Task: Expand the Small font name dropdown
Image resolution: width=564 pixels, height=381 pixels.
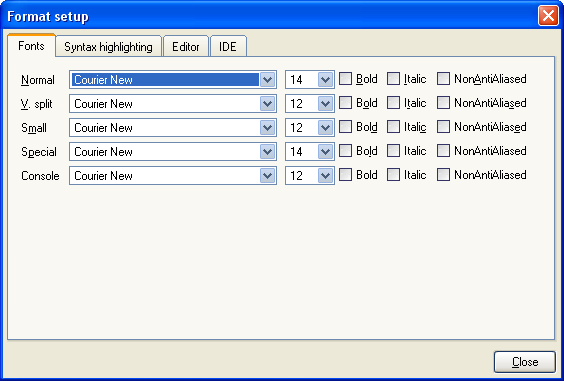Action: tap(267, 128)
